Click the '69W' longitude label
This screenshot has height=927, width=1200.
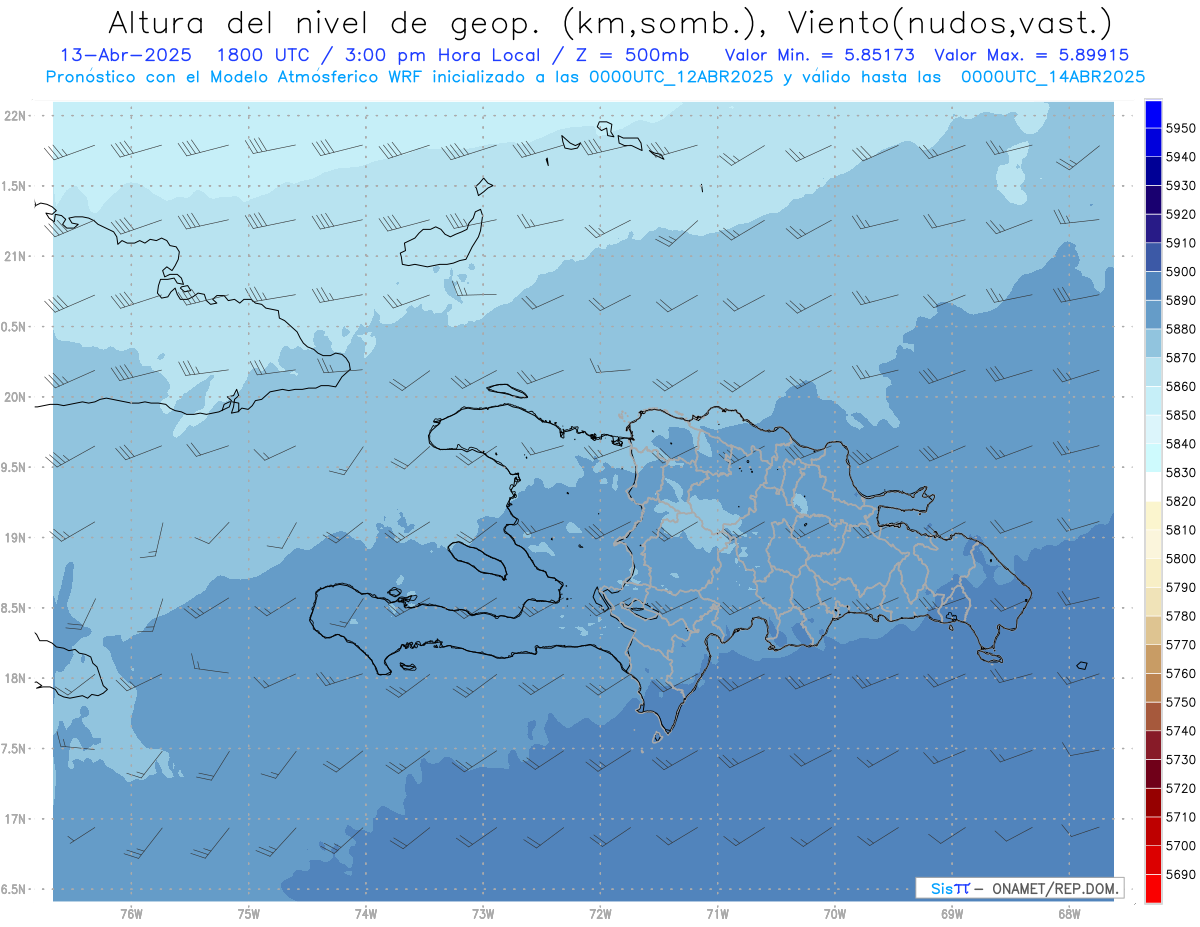click(952, 914)
